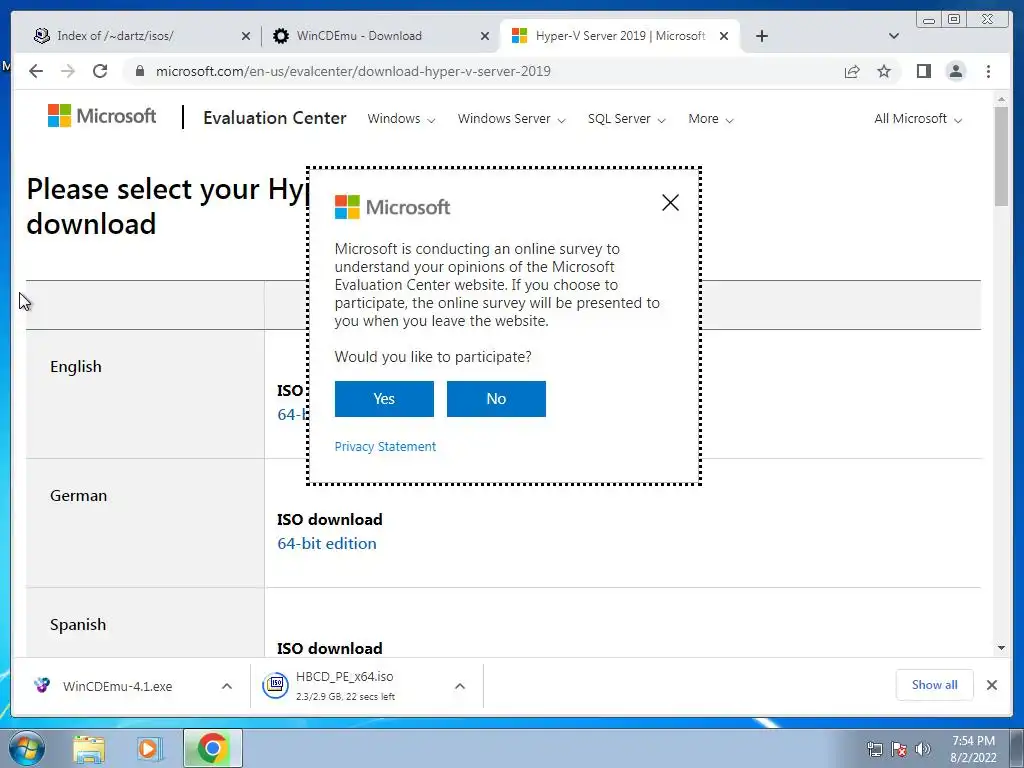This screenshot has height=768, width=1024.
Task: Close the survey dialog with X
Action: pos(670,202)
